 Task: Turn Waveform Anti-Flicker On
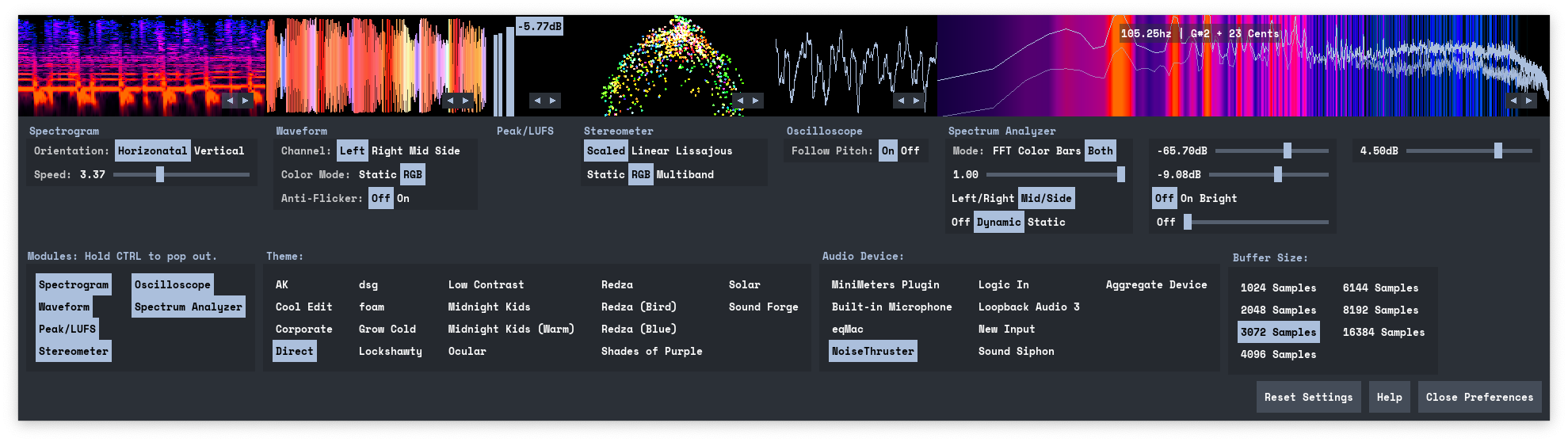click(403, 198)
